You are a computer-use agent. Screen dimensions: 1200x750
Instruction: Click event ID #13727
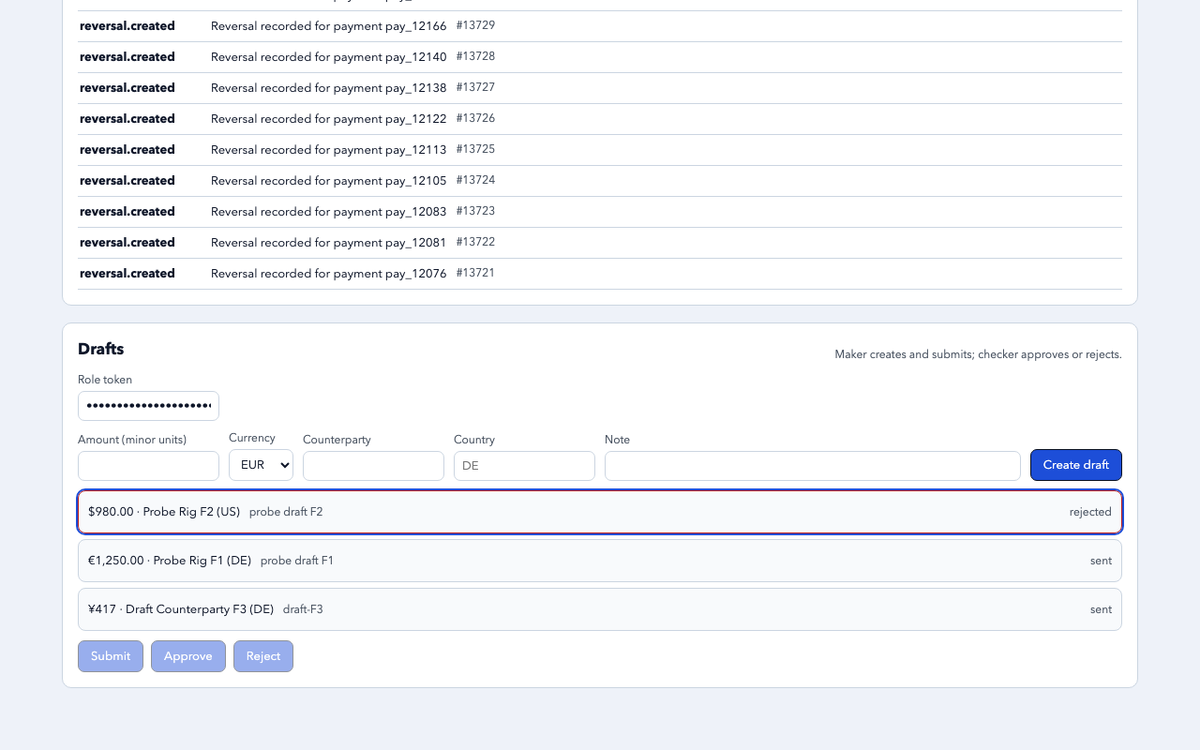click(476, 87)
